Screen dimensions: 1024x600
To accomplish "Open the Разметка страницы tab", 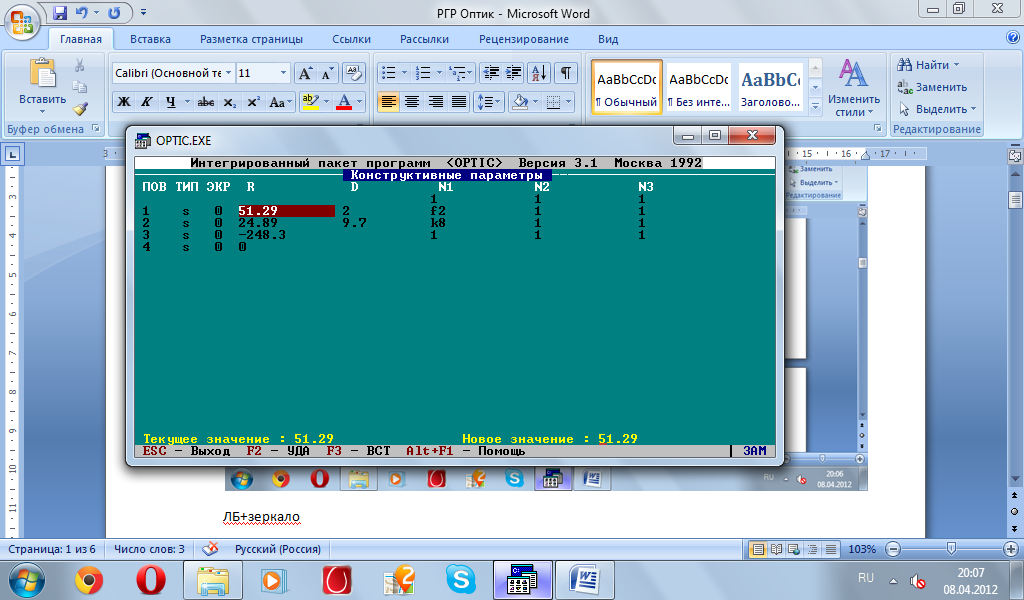I will click(251, 39).
